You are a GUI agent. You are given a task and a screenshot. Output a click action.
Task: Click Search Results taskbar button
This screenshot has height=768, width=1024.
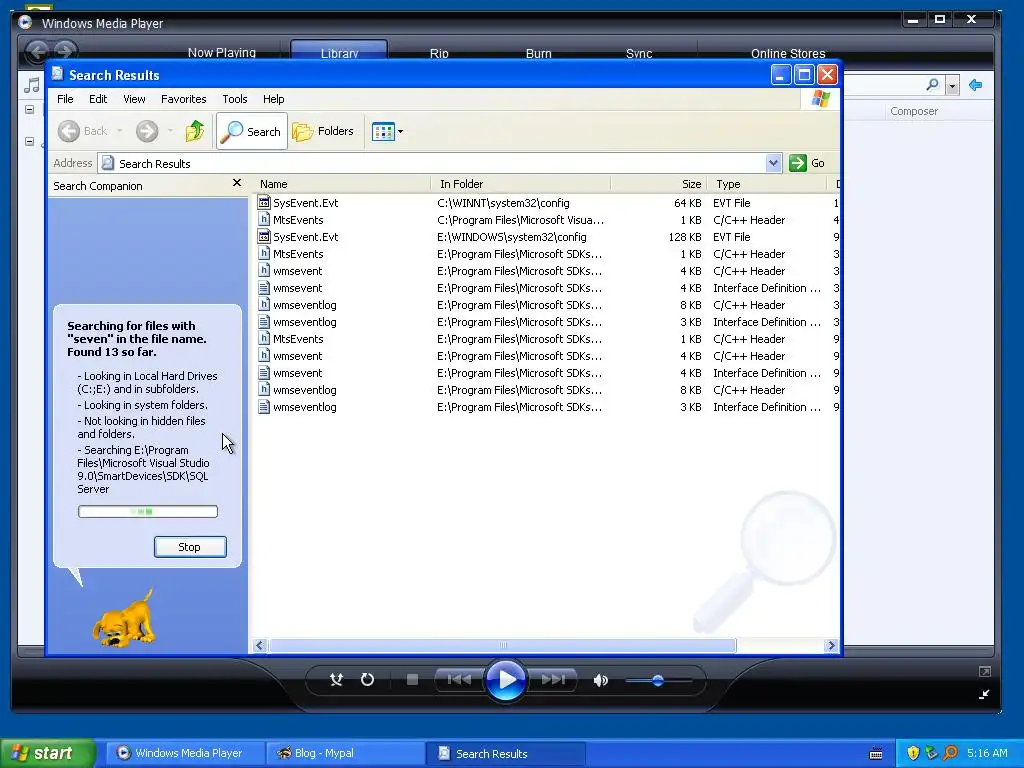[x=505, y=753]
